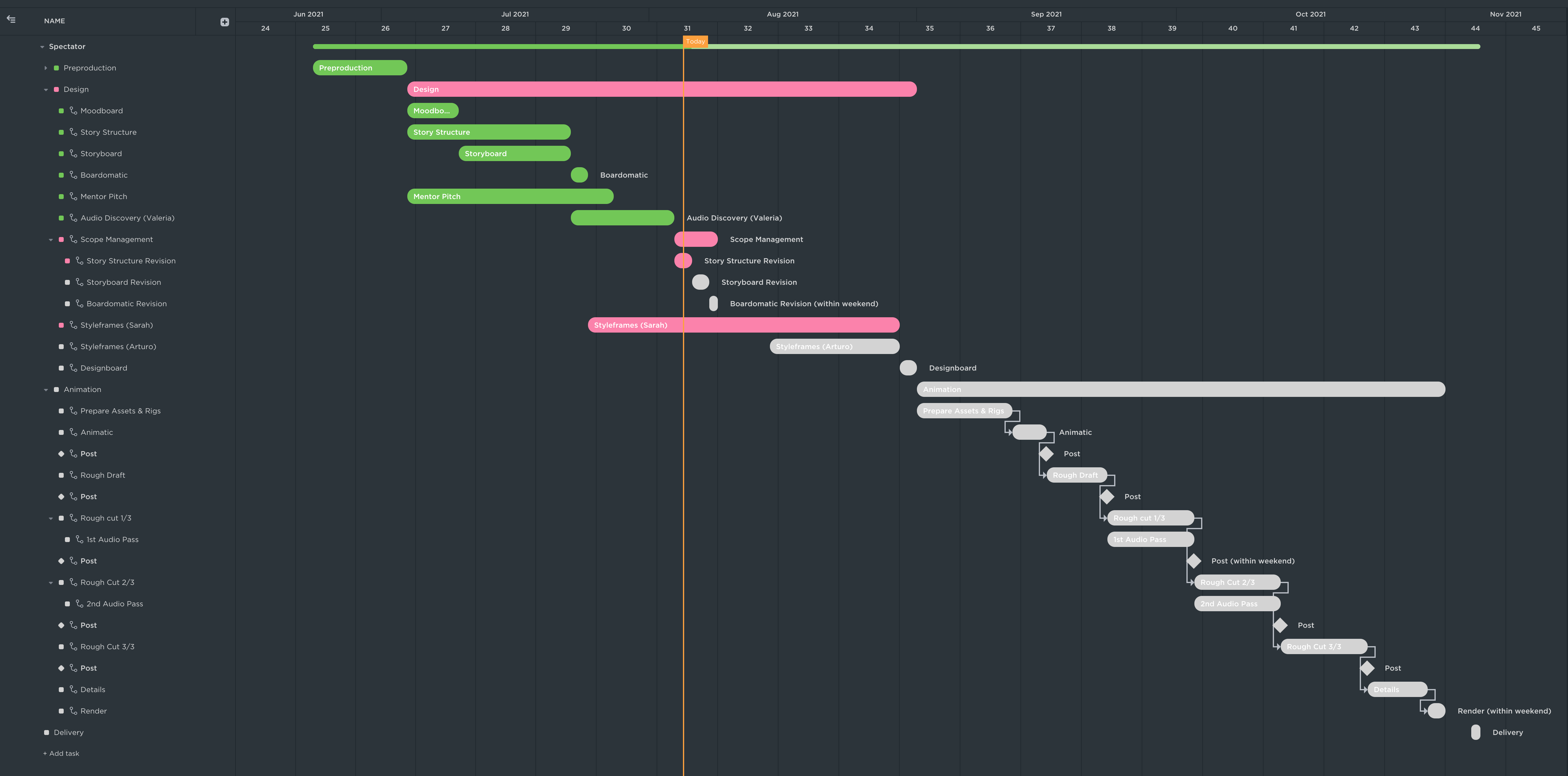The height and width of the screenshot is (776, 1568).
Task: Click the add column plus icon
Action: point(224,22)
